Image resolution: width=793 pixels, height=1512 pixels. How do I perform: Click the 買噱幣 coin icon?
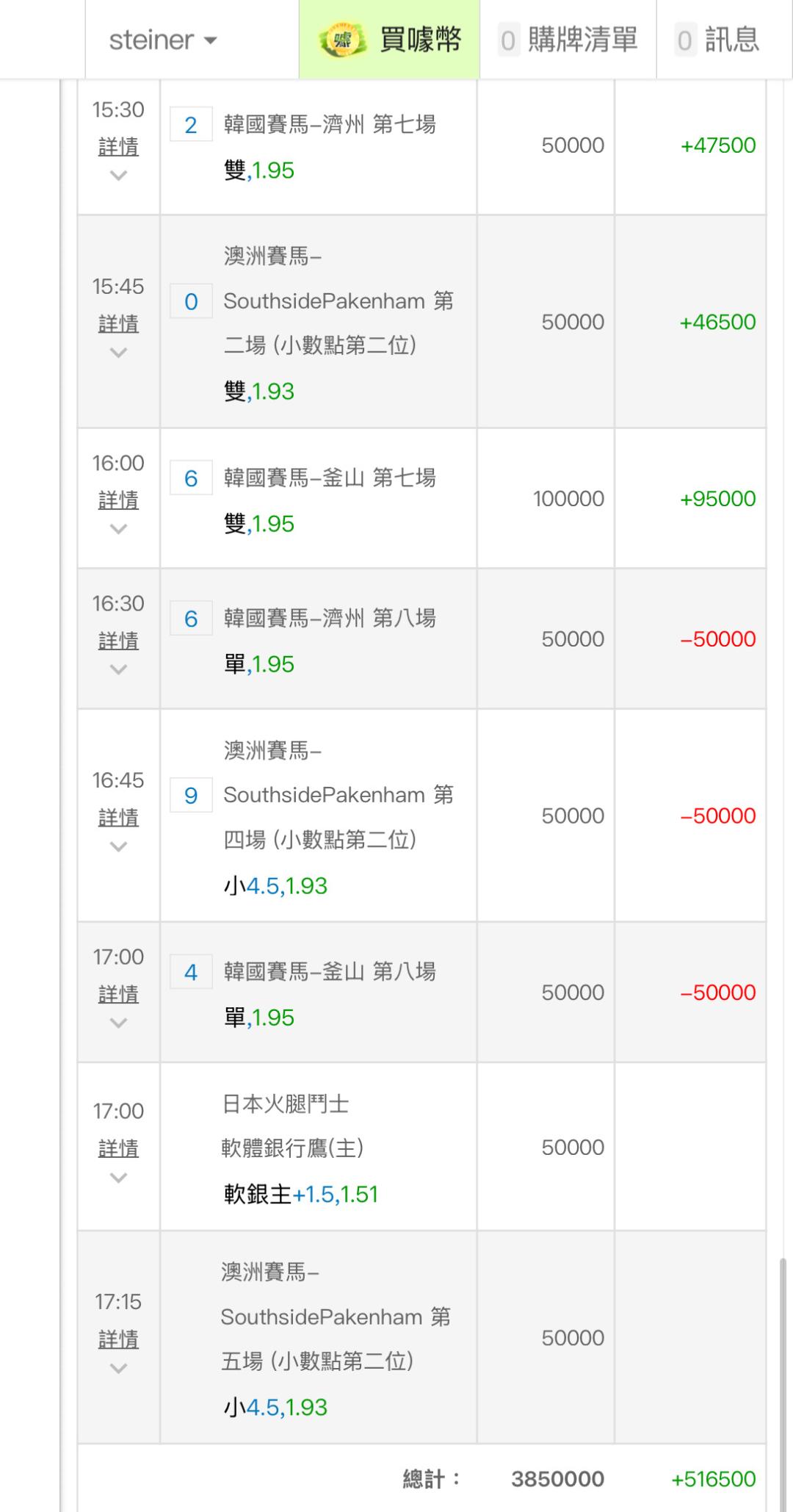click(342, 40)
